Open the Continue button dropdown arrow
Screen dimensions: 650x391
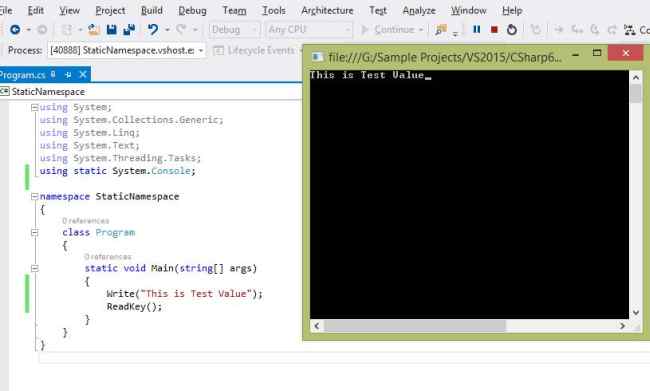[421, 30]
